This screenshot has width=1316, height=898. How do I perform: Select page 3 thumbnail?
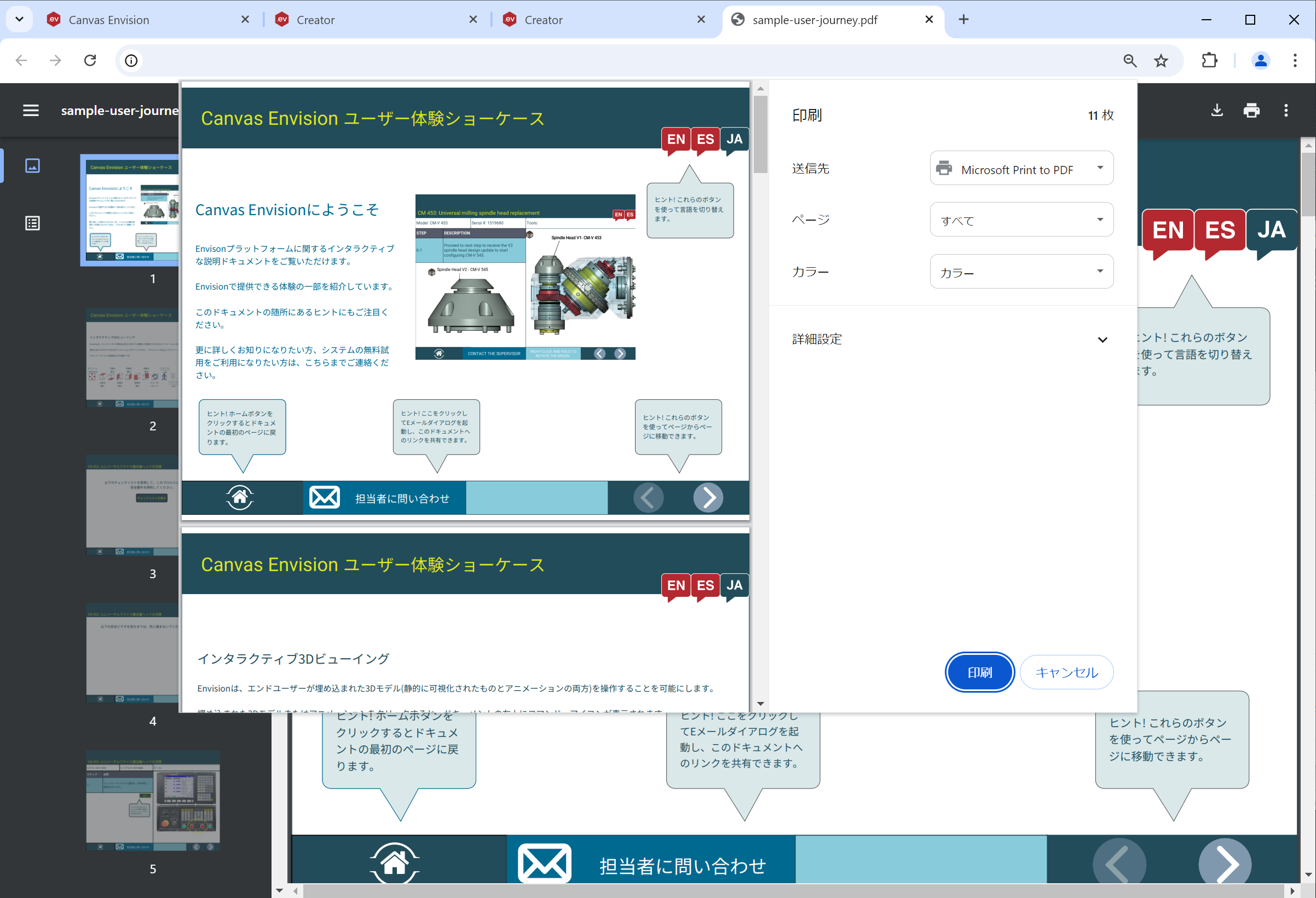[131, 505]
